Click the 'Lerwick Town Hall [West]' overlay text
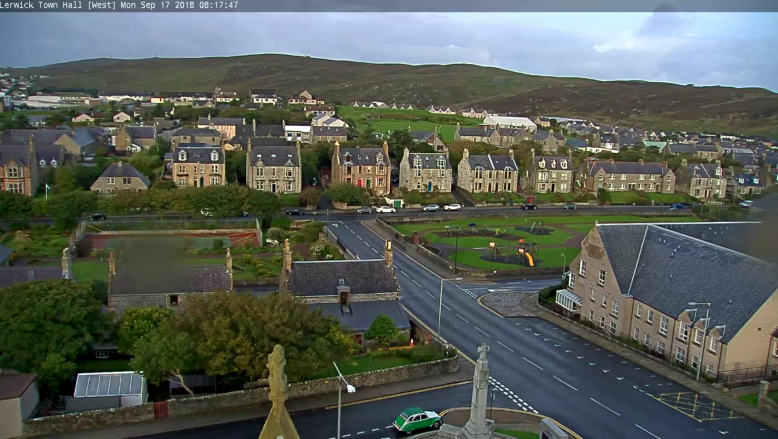Screen dimensions: 778x439 [x=59, y=5]
